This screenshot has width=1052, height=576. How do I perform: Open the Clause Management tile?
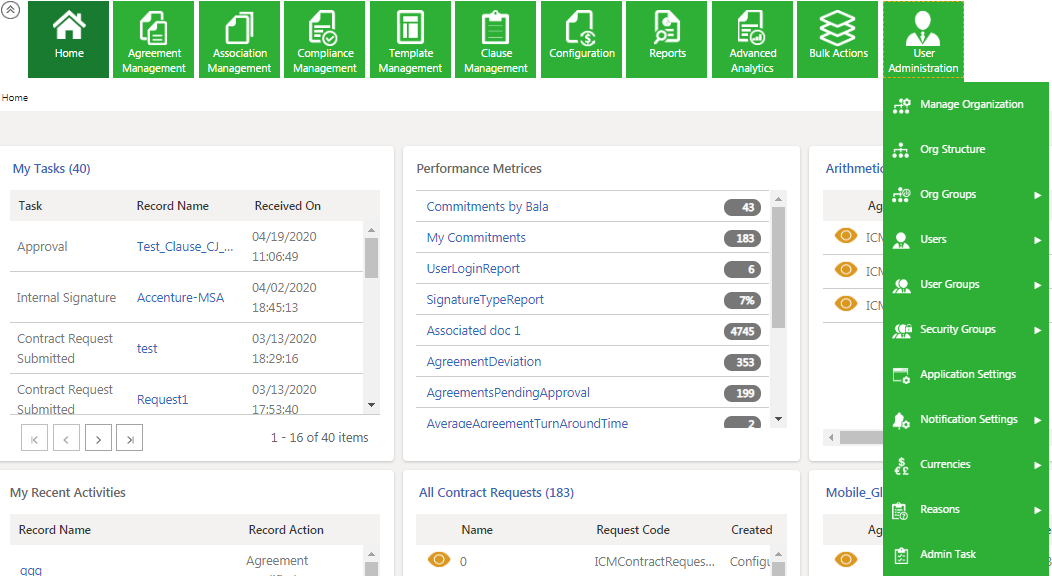click(496, 40)
